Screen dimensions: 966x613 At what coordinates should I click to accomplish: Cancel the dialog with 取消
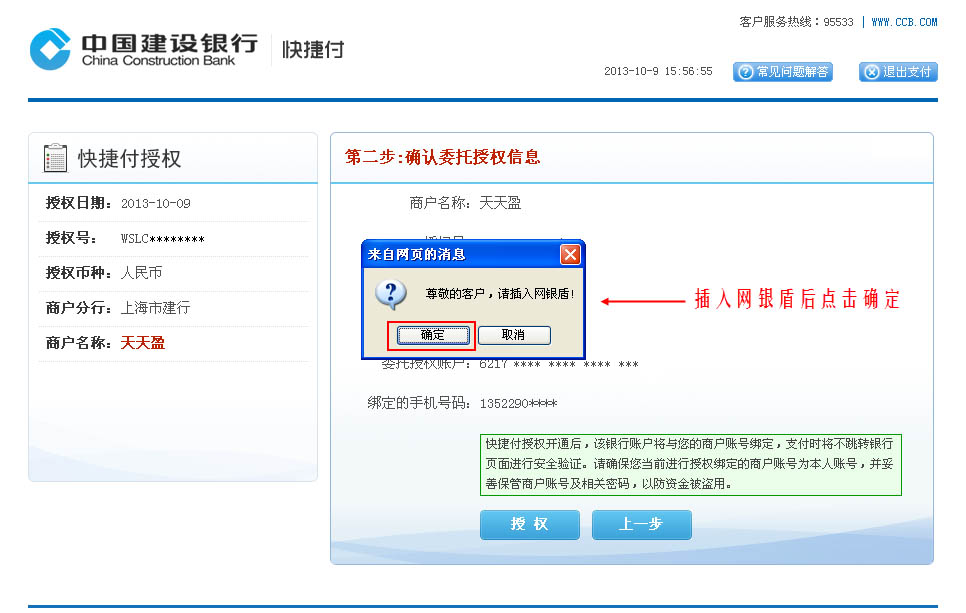pos(514,335)
